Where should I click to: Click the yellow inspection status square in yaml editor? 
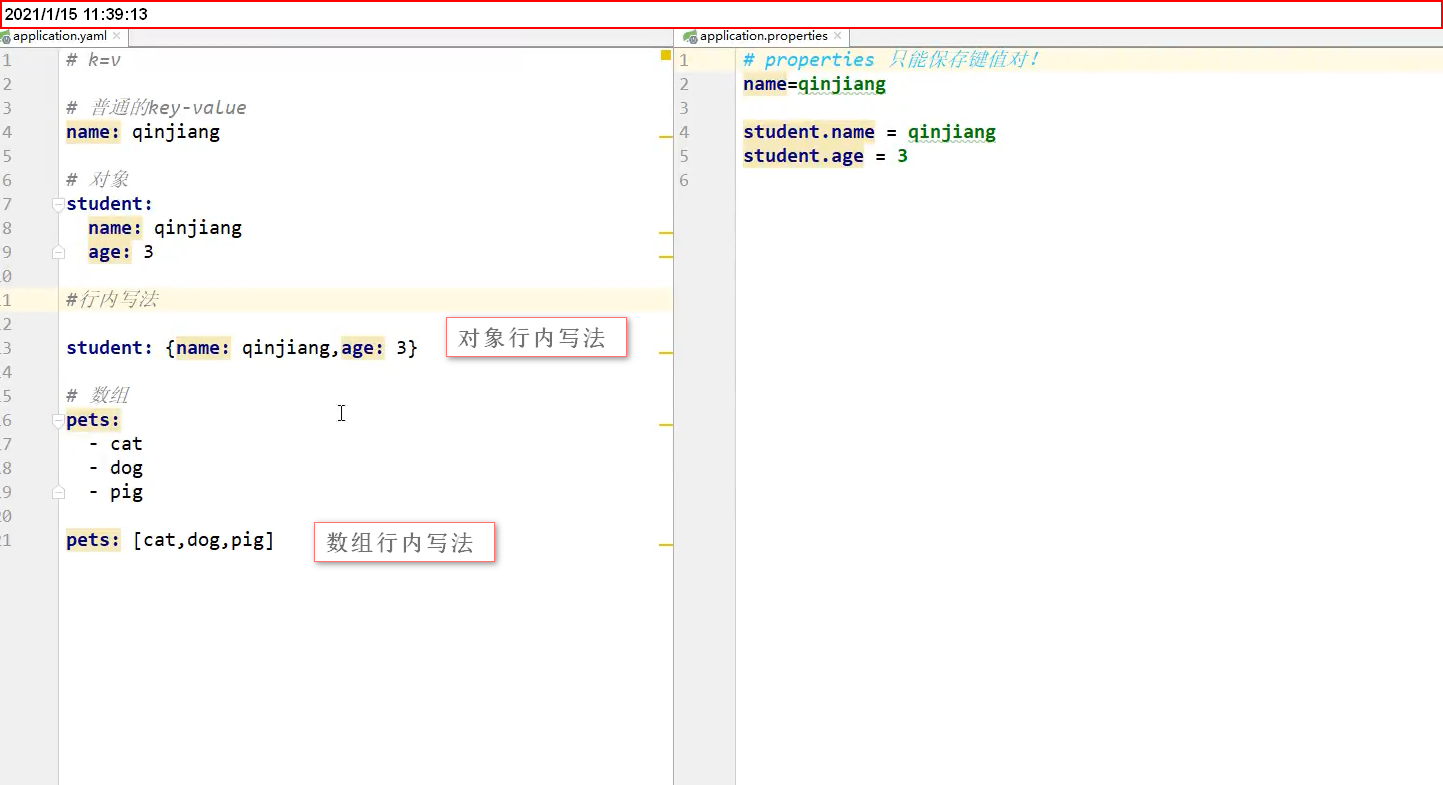click(x=665, y=56)
